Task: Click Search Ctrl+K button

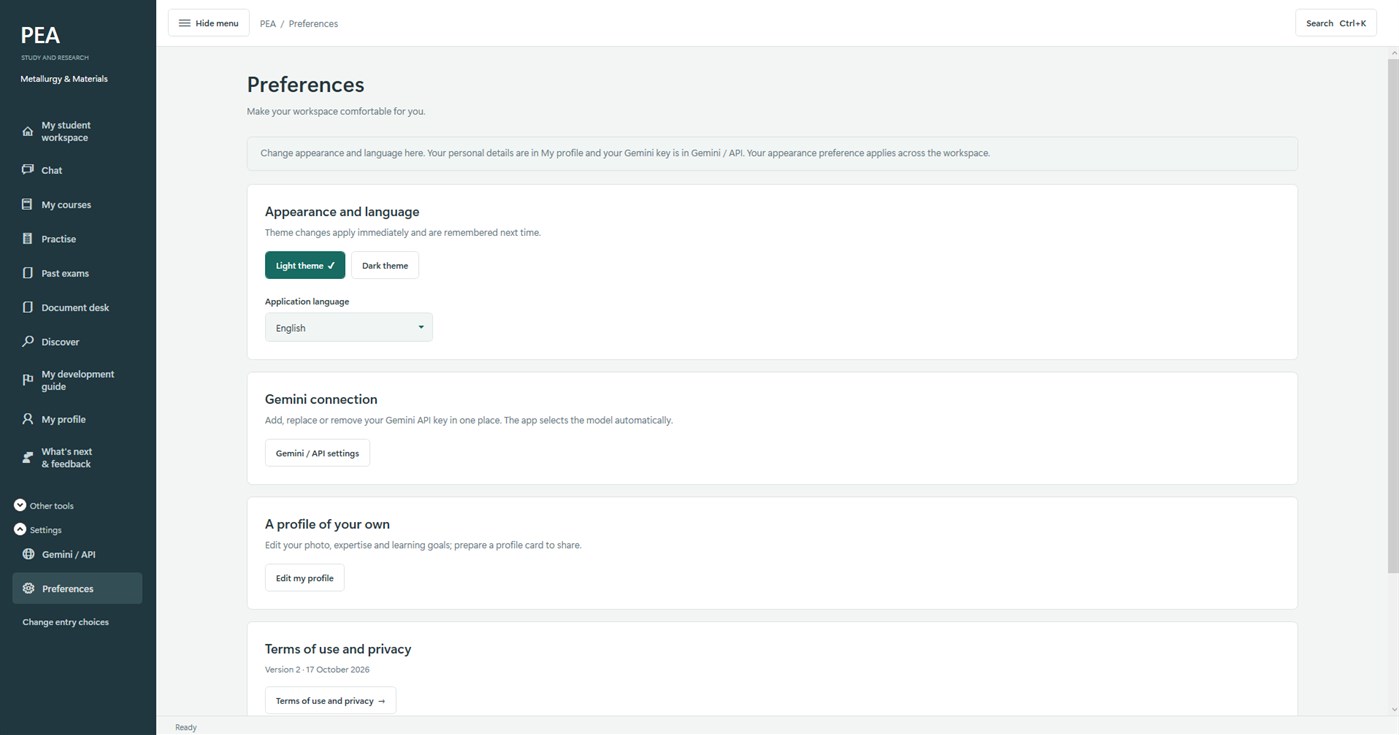Action: point(1335,23)
